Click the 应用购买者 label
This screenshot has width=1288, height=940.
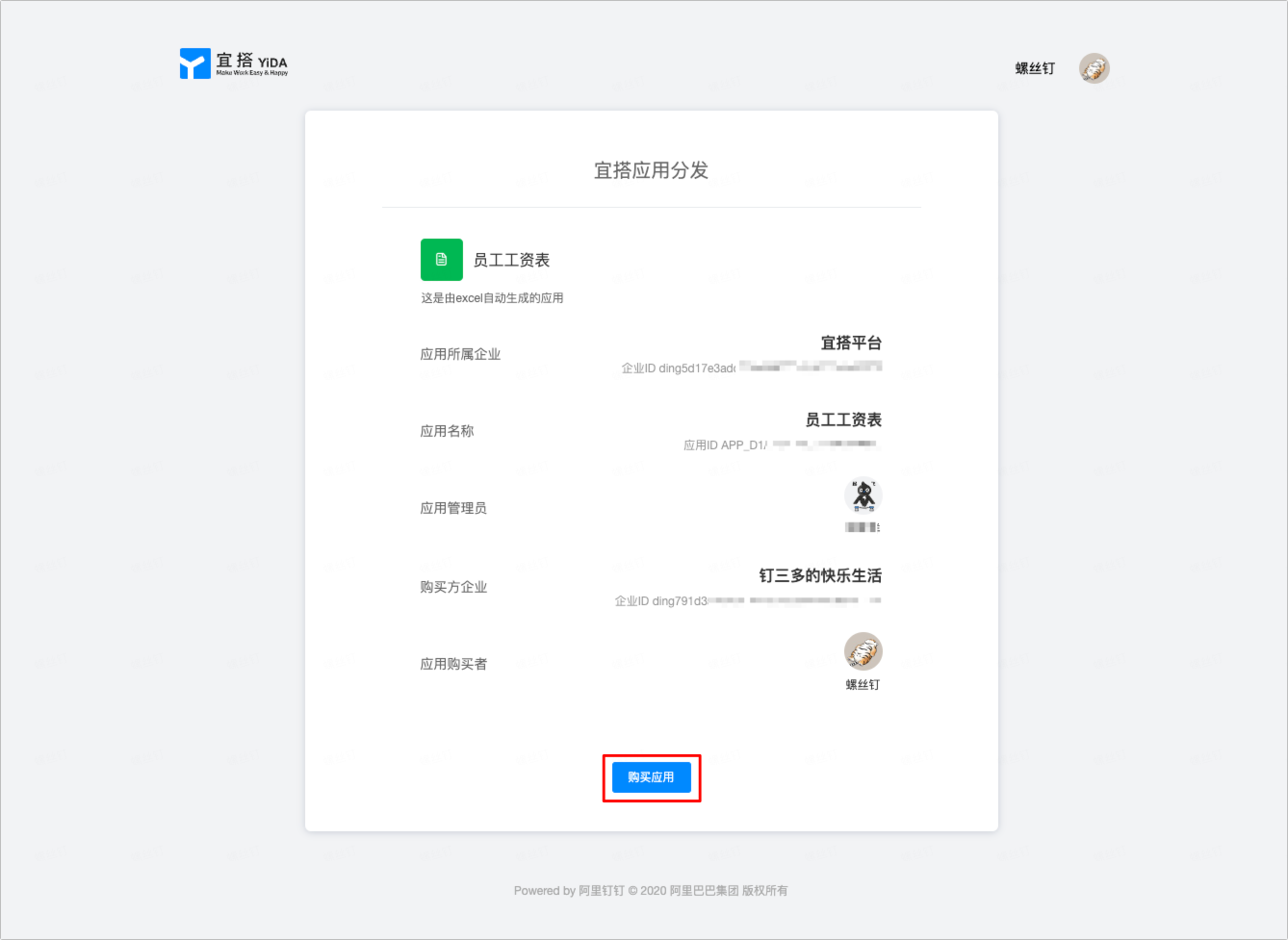pos(453,664)
